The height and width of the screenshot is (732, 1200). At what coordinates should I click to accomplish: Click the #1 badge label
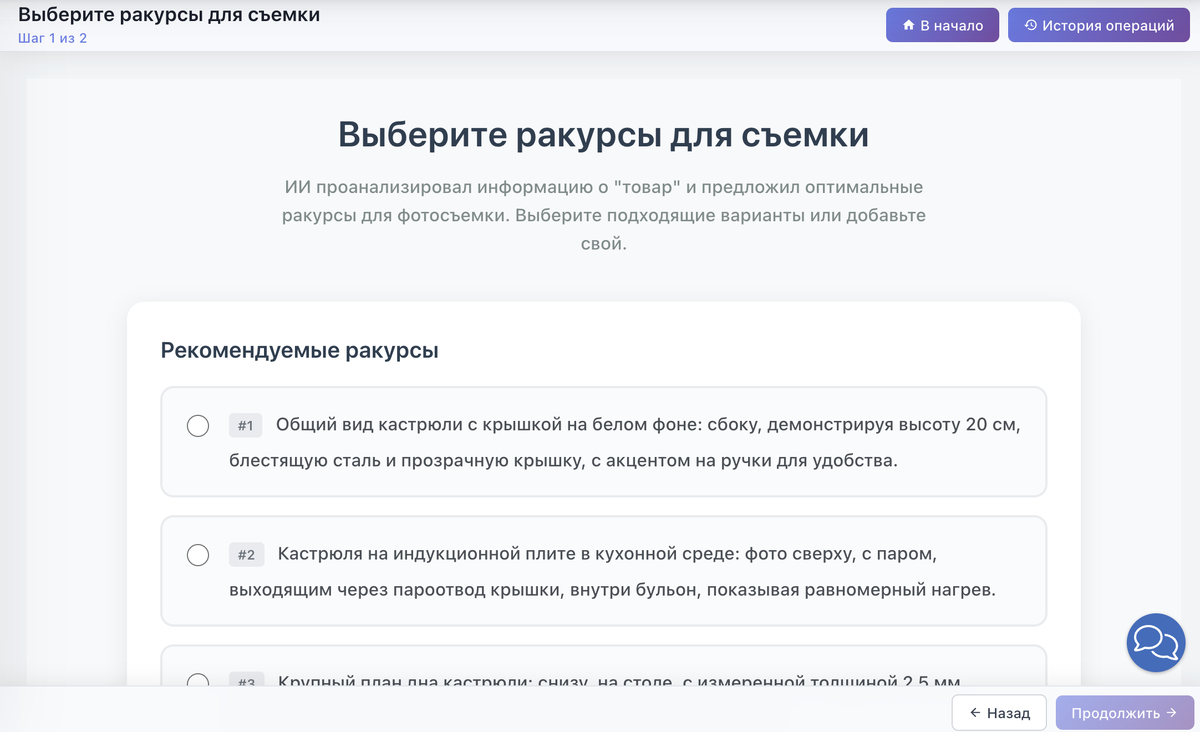(x=245, y=426)
